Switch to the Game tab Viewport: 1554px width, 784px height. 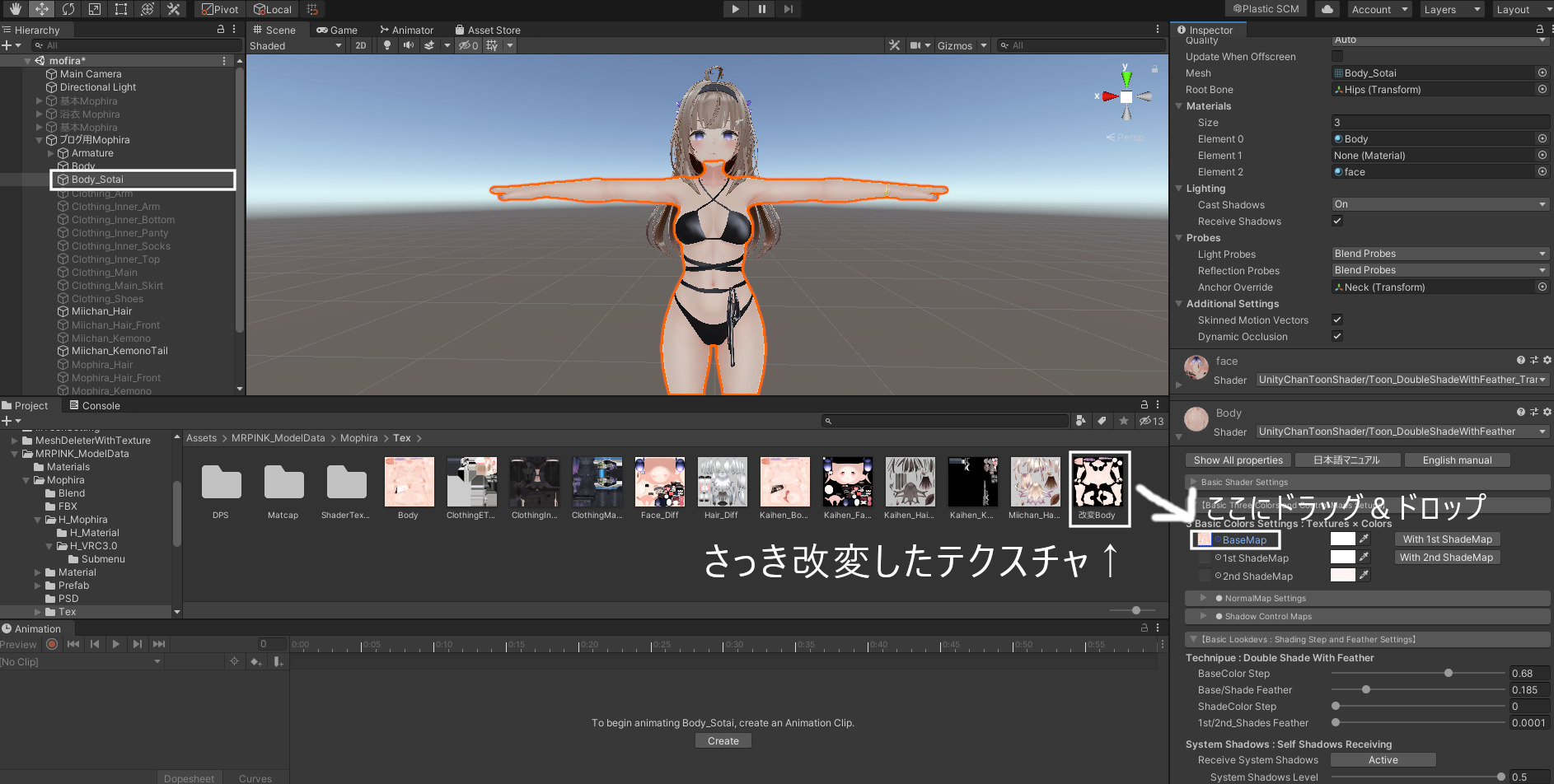tap(337, 30)
